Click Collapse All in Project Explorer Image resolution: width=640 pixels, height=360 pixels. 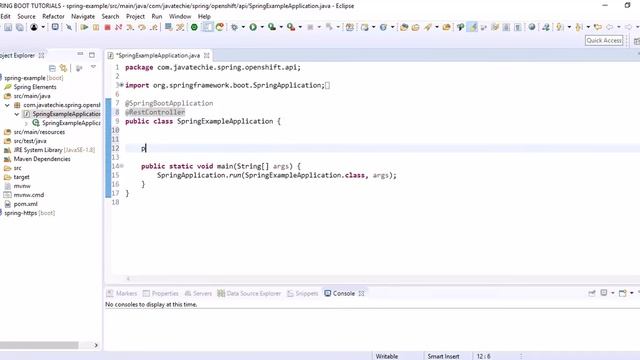52,68
